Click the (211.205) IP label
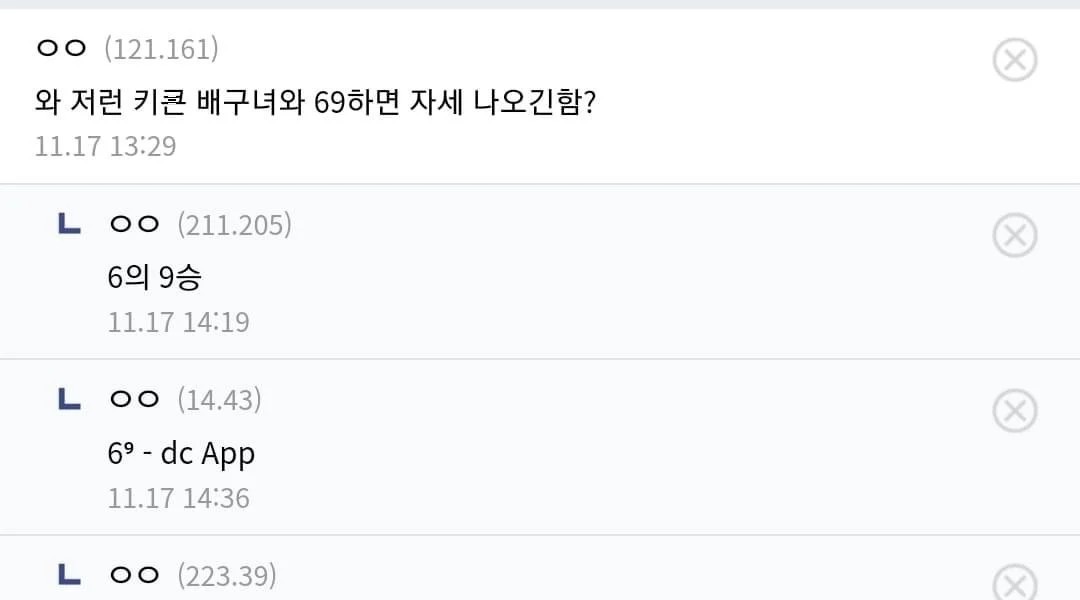Viewport: 1080px width, 600px height. [x=234, y=225]
